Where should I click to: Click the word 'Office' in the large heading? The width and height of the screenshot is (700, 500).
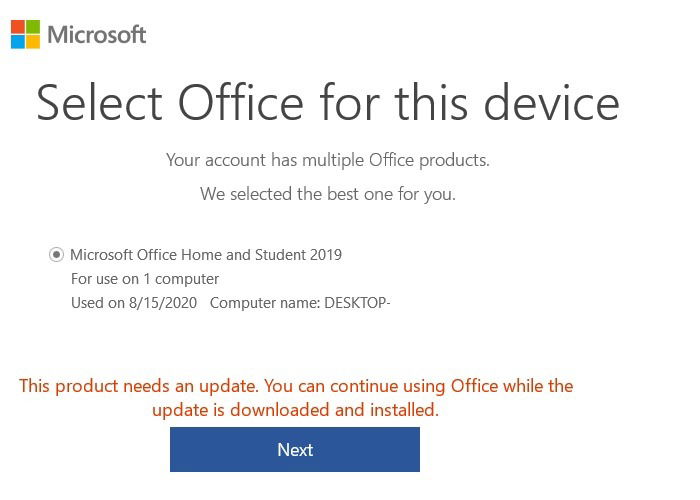pyautogui.click(x=241, y=102)
